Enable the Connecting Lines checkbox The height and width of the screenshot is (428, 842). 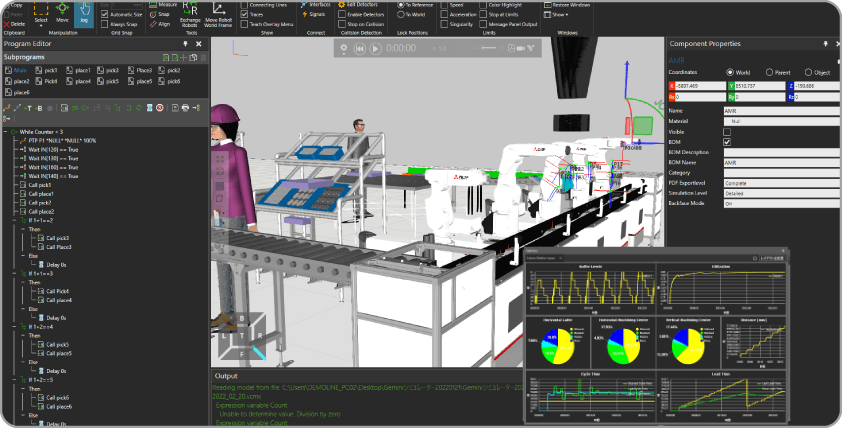(x=244, y=5)
